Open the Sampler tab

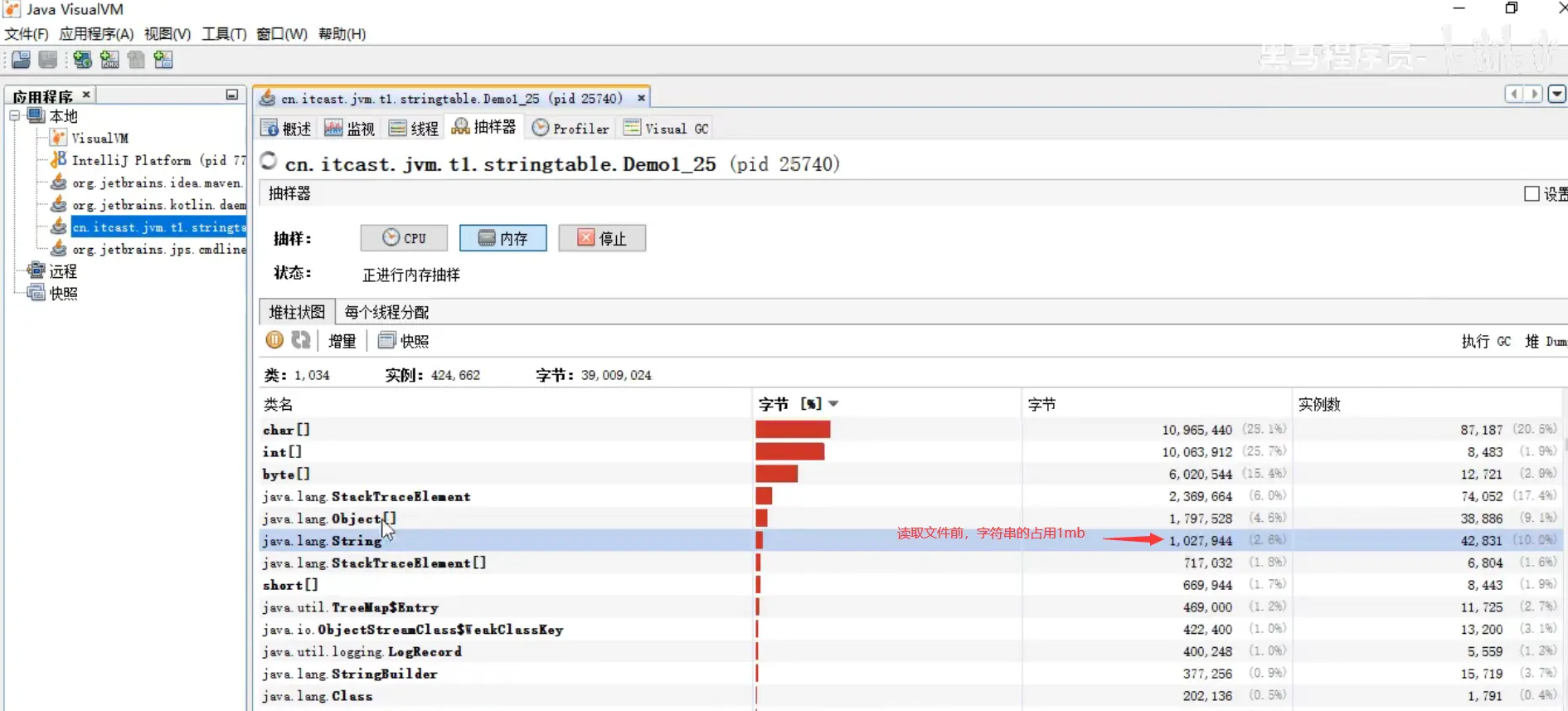click(x=484, y=127)
